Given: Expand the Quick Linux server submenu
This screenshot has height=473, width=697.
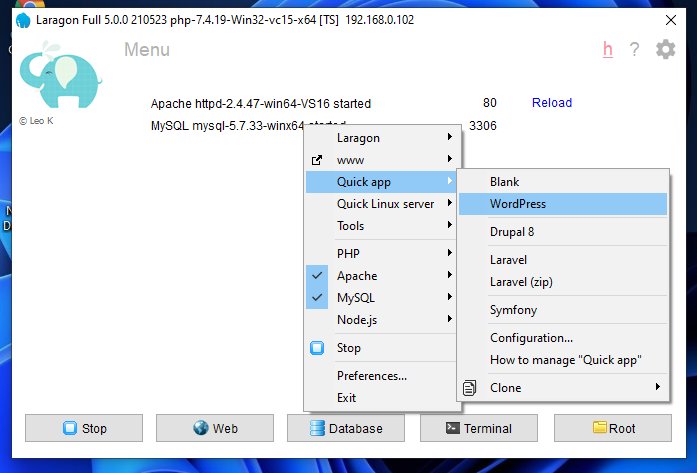Looking at the screenshot, I should 385,204.
